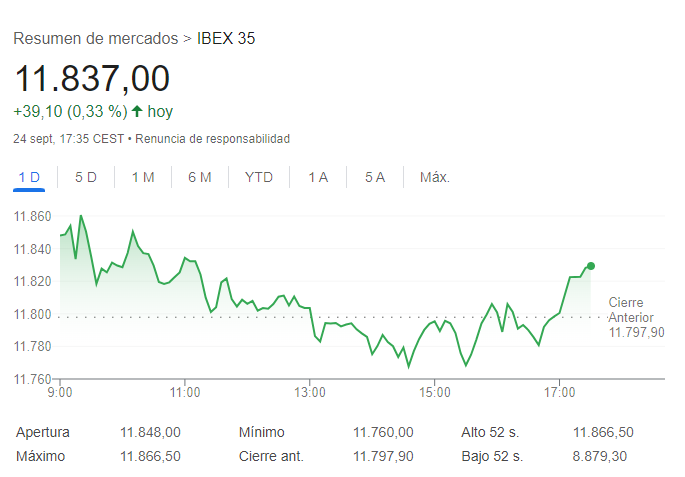Viewport: 685px width, 477px height.
Task: Click the Apertura value 11.848,00
Action: 150,432
